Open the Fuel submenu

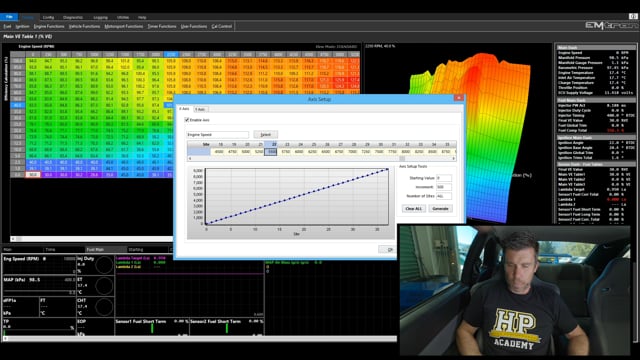(x=7, y=26)
